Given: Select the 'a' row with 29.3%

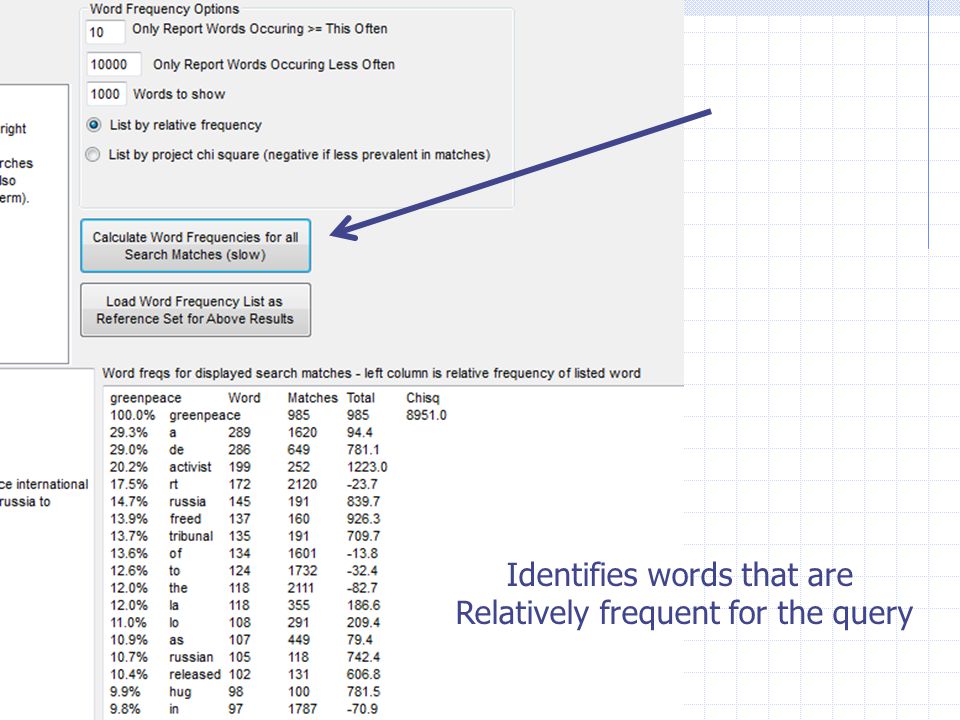Looking at the screenshot, I should point(242,432).
